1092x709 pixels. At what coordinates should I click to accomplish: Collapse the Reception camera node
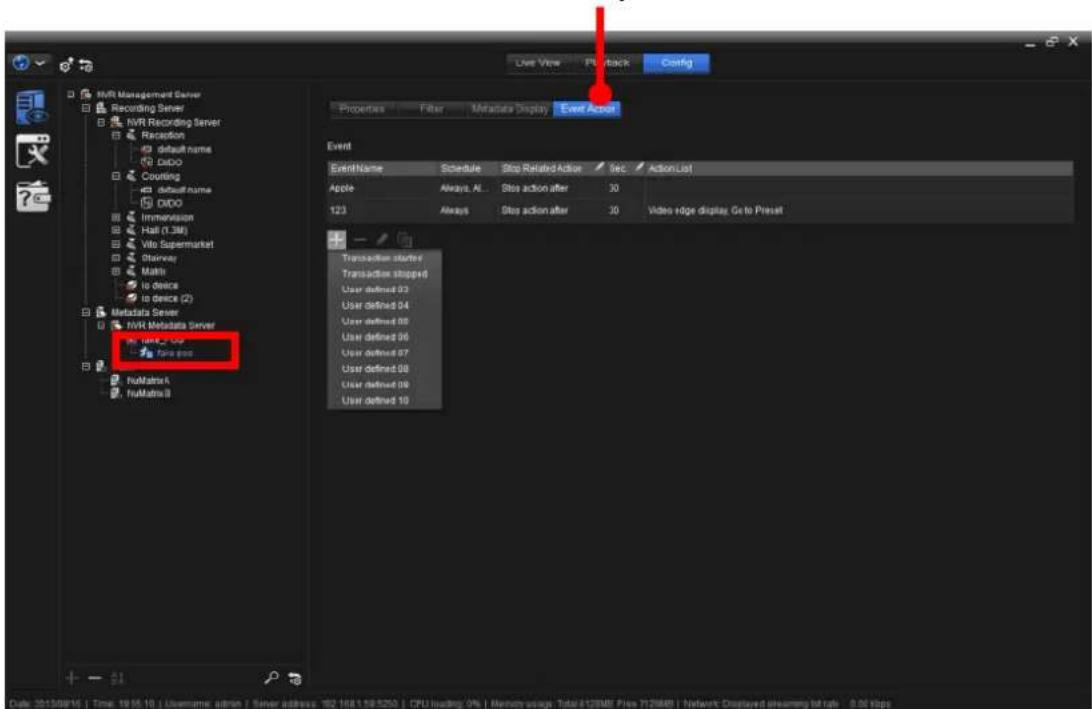click(116, 135)
